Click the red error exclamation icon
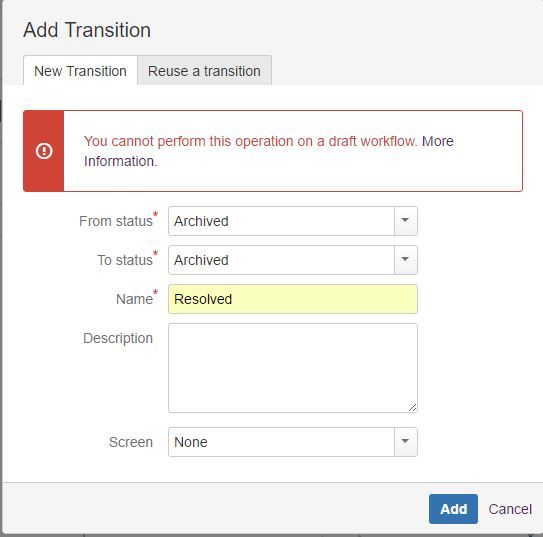This screenshot has height=537, width=543. click(44, 151)
